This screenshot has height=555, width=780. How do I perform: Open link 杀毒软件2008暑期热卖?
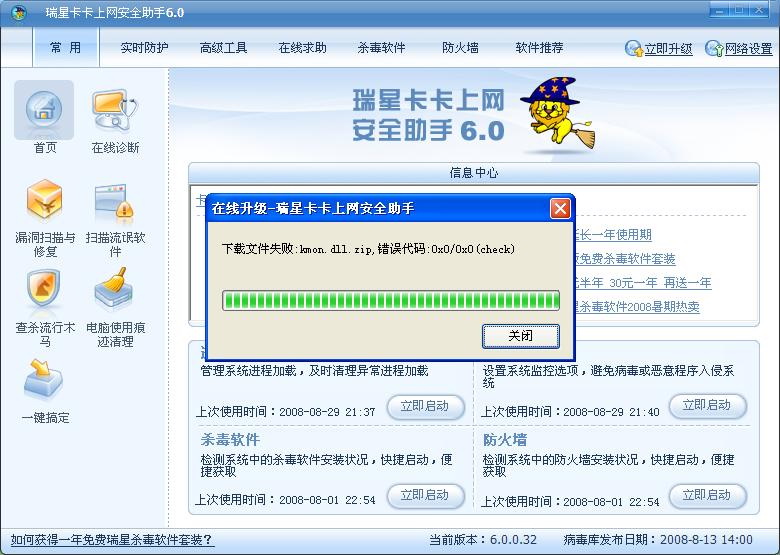click(x=638, y=307)
